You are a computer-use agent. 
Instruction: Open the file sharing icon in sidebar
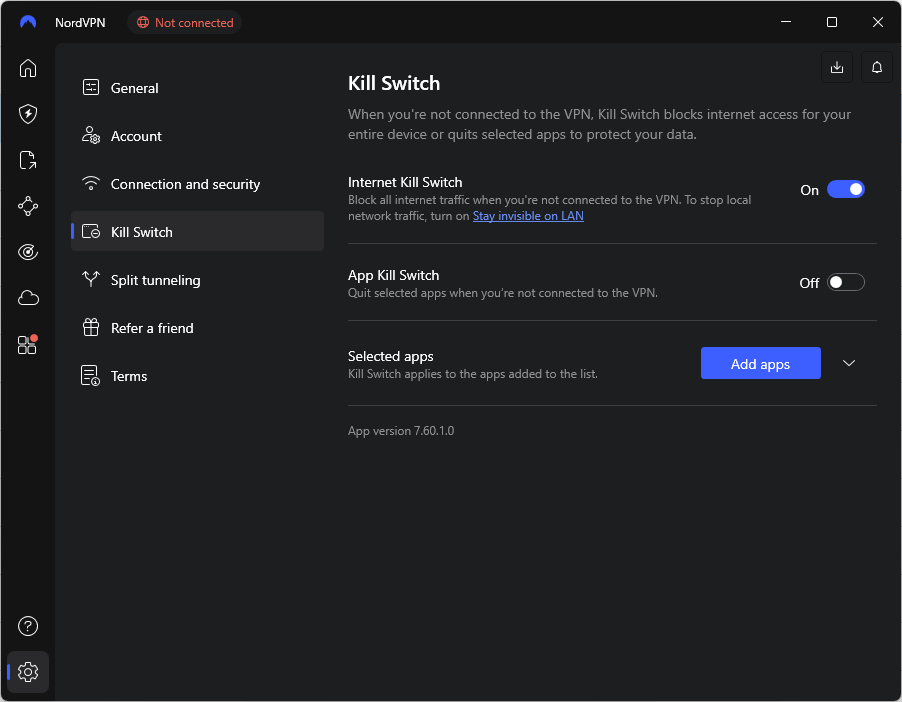click(28, 160)
